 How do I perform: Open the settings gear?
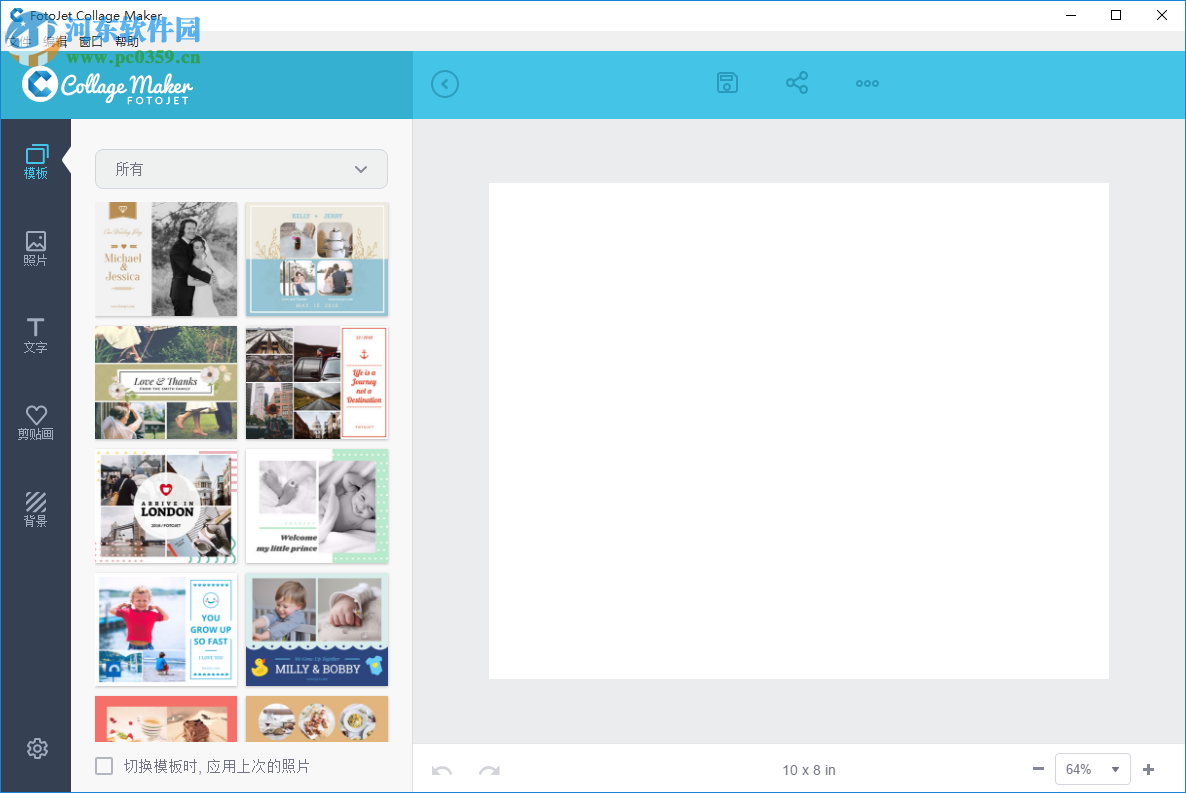(x=37, y=748)
